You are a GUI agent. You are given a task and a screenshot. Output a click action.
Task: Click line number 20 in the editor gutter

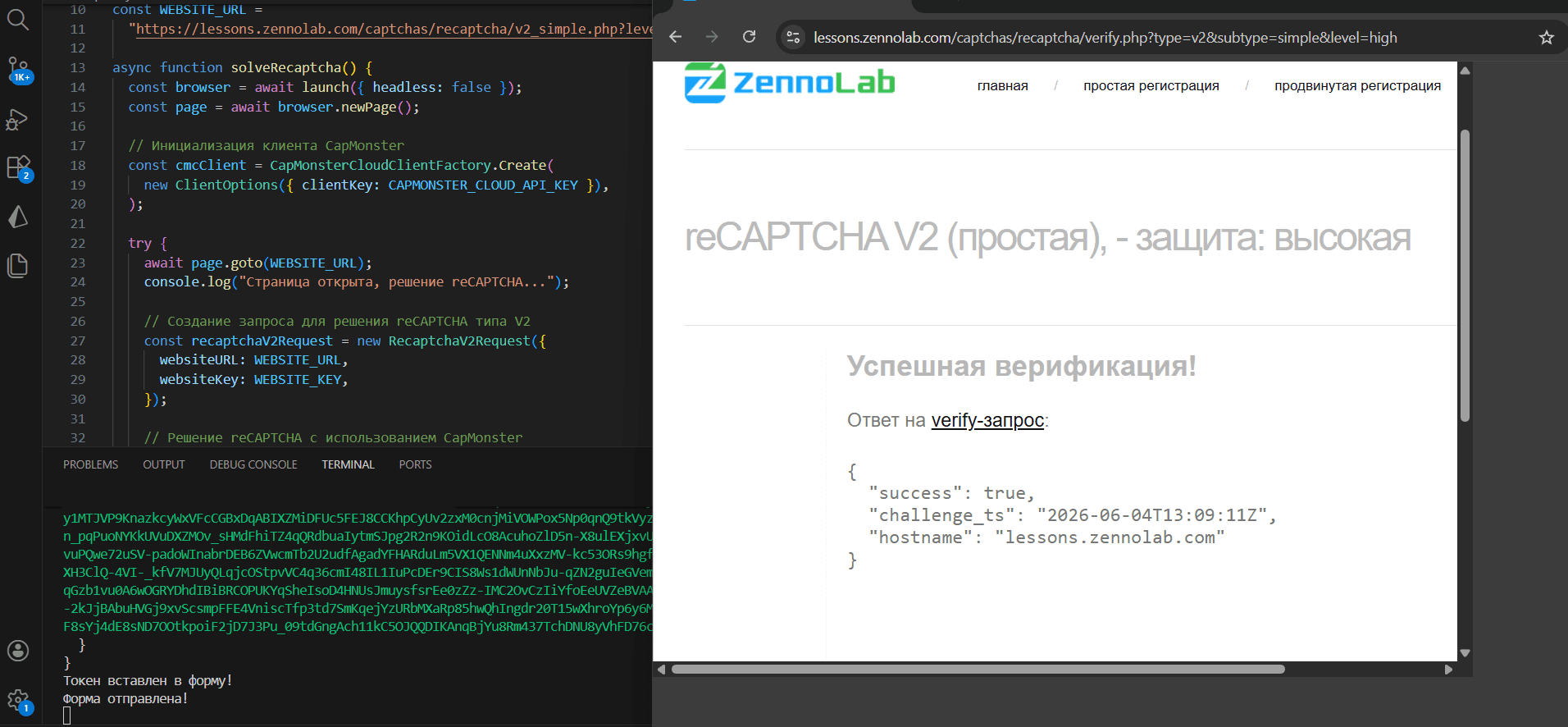coord(78,203)
